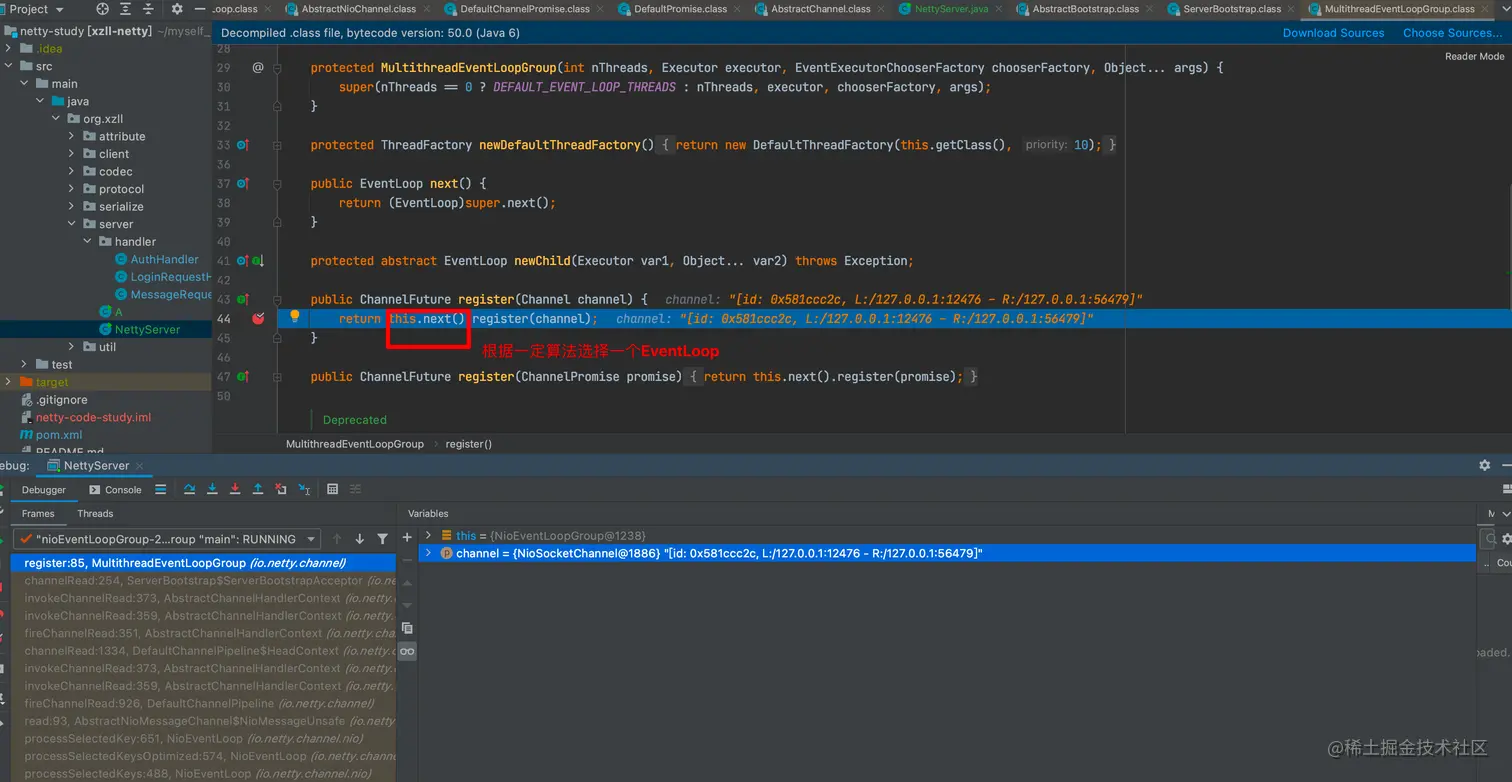Image resolution: width=1512 pixels, height=782 pixels.
Task: Open Project panel gear settings
Action: tap(177, 9)
